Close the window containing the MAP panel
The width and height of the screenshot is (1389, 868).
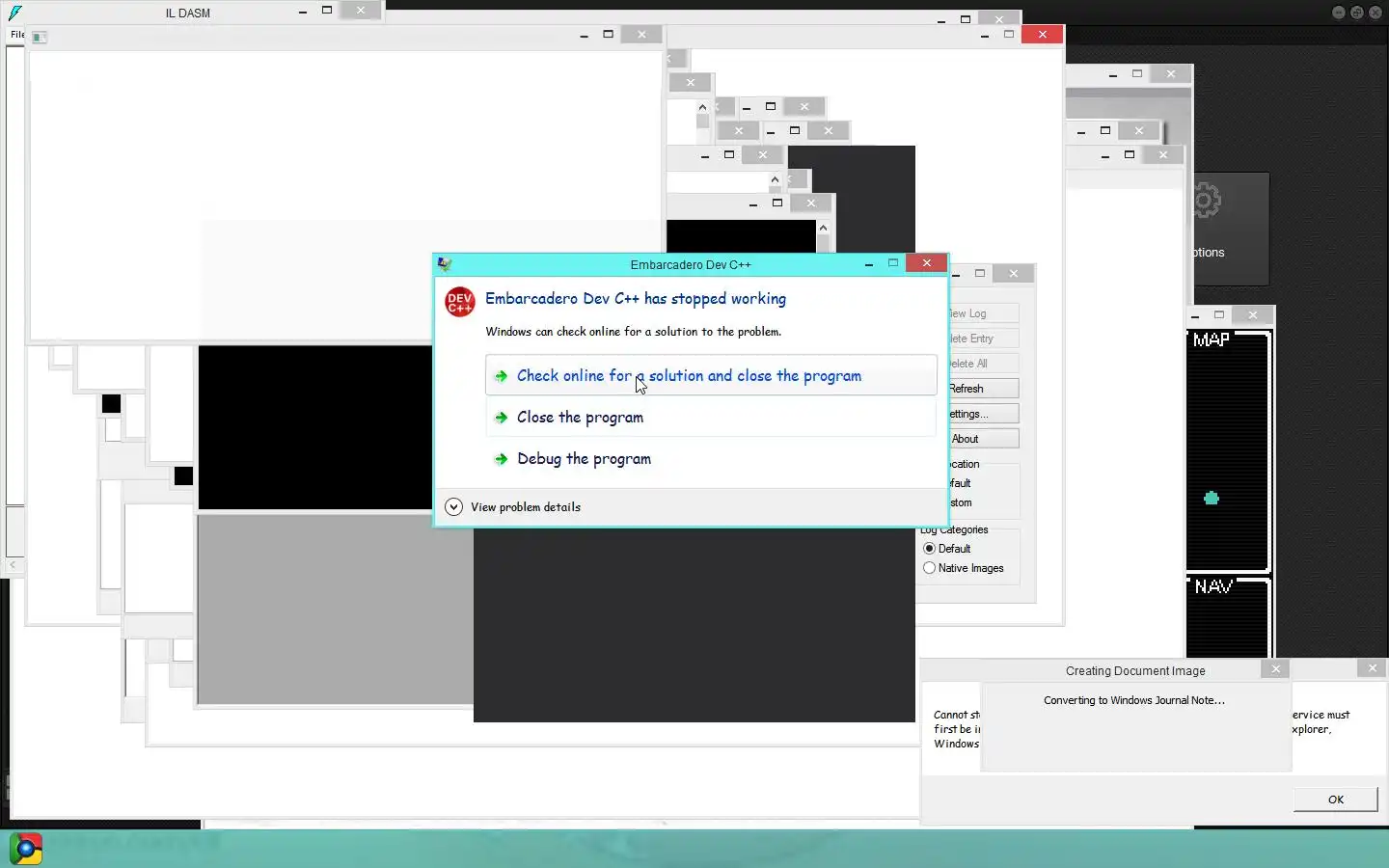(x=1252, y=314)
